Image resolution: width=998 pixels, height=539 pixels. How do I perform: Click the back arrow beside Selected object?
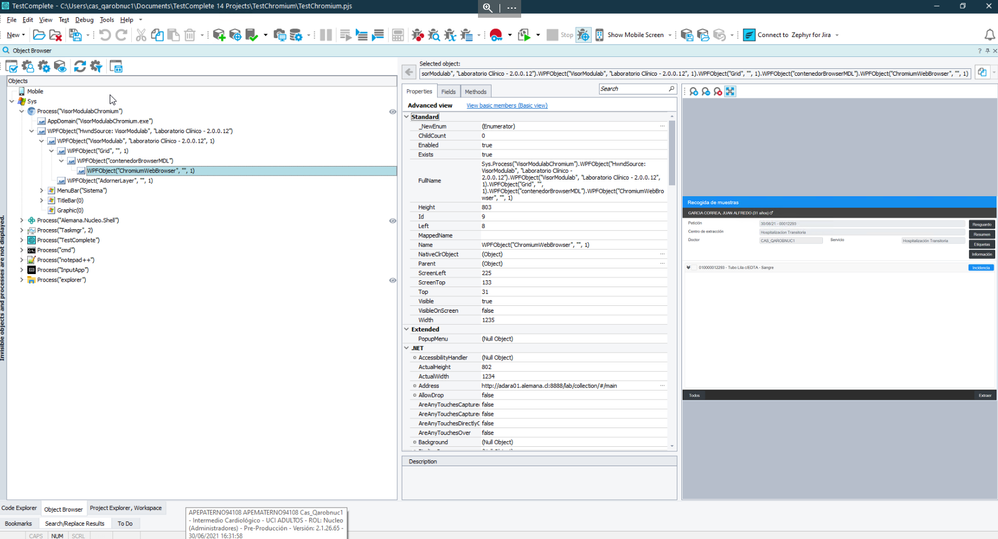coord(409,72)
